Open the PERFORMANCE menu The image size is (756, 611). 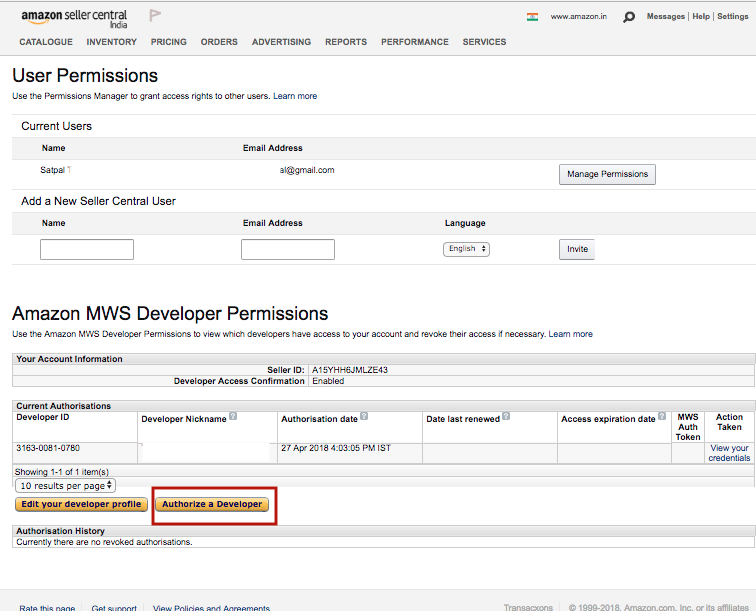tap(415, 42)
